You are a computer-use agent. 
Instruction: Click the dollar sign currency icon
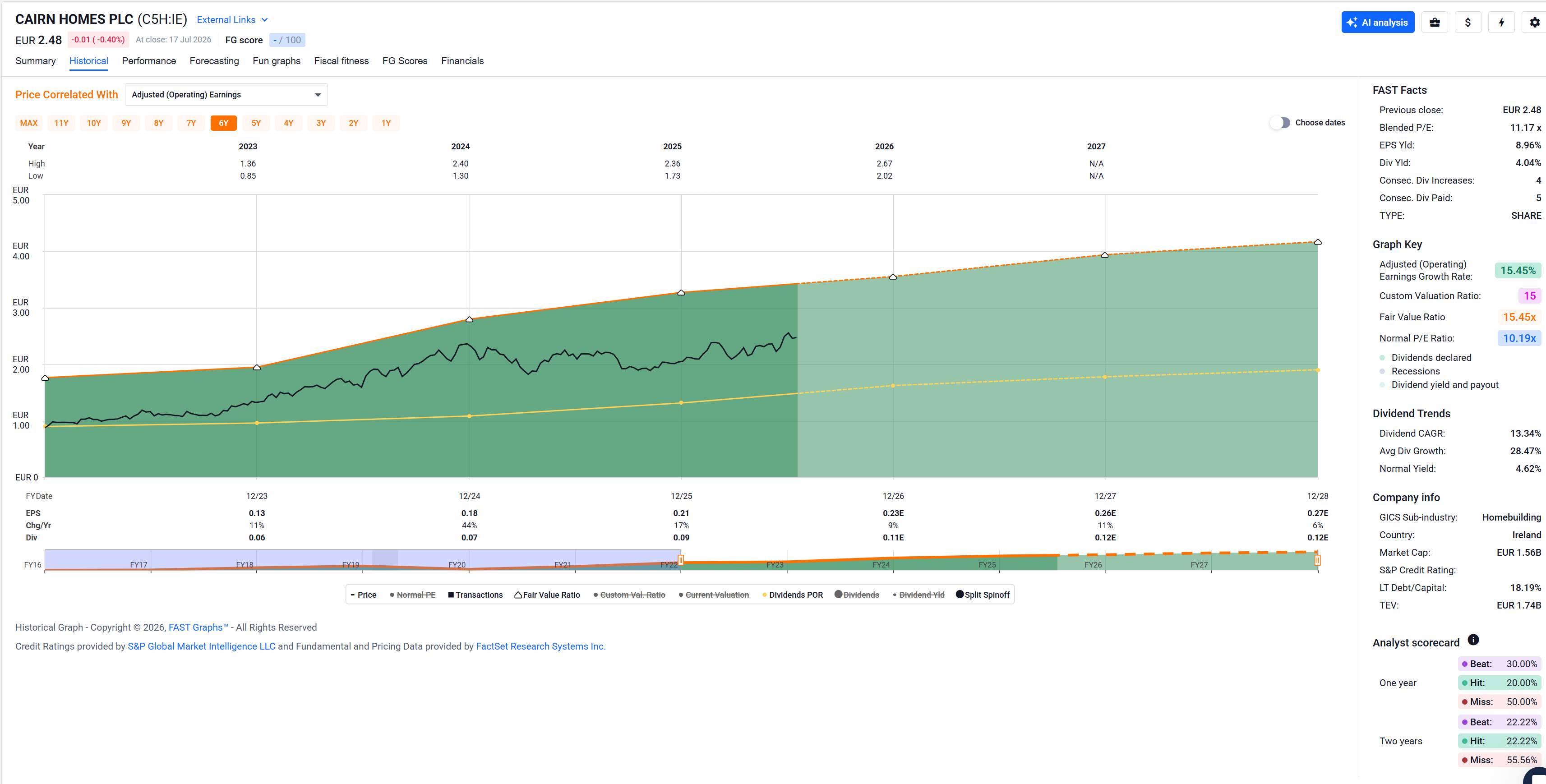(x=1468, y=22)
